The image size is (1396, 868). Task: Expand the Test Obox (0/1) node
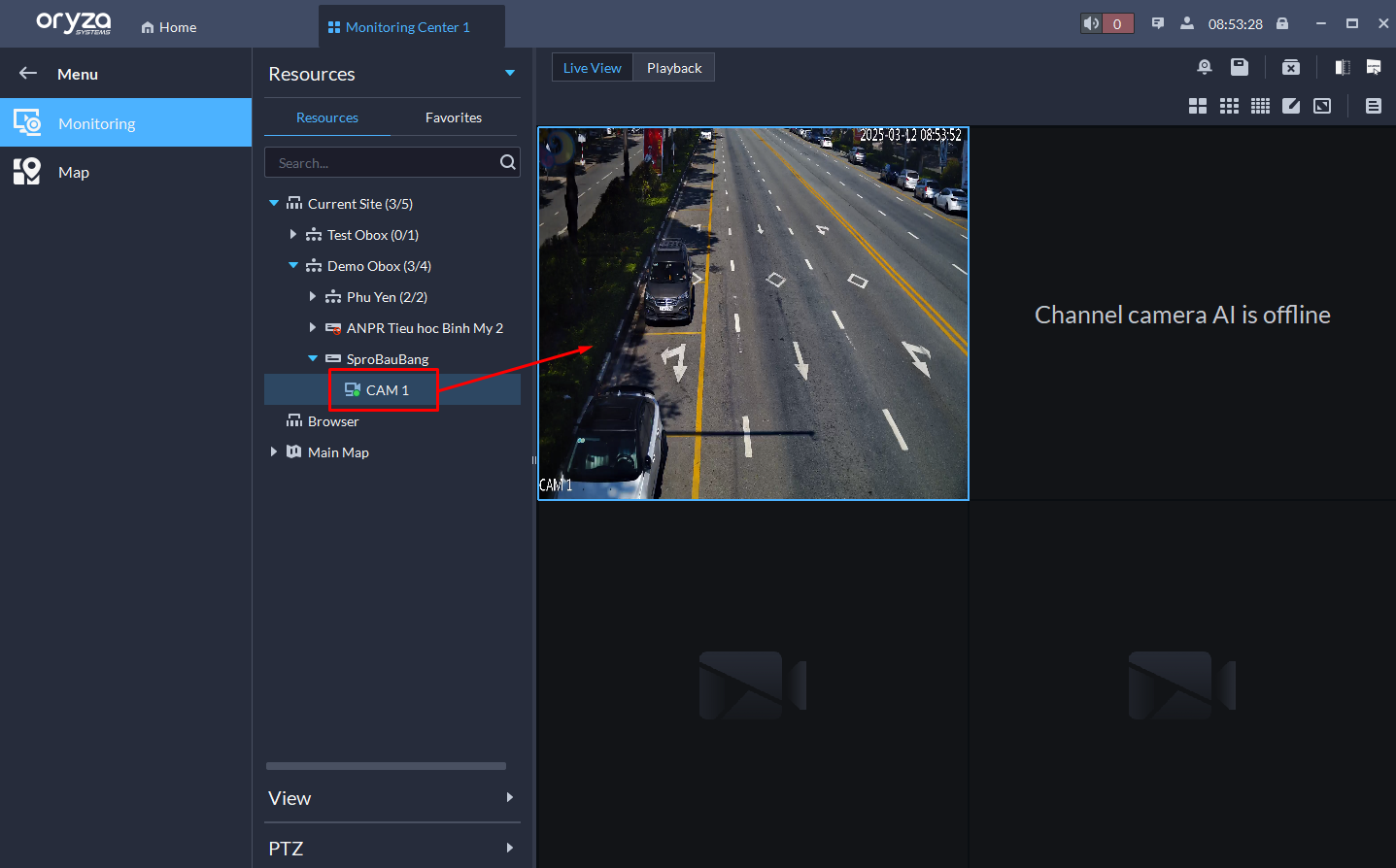click(x=293, y=234)
